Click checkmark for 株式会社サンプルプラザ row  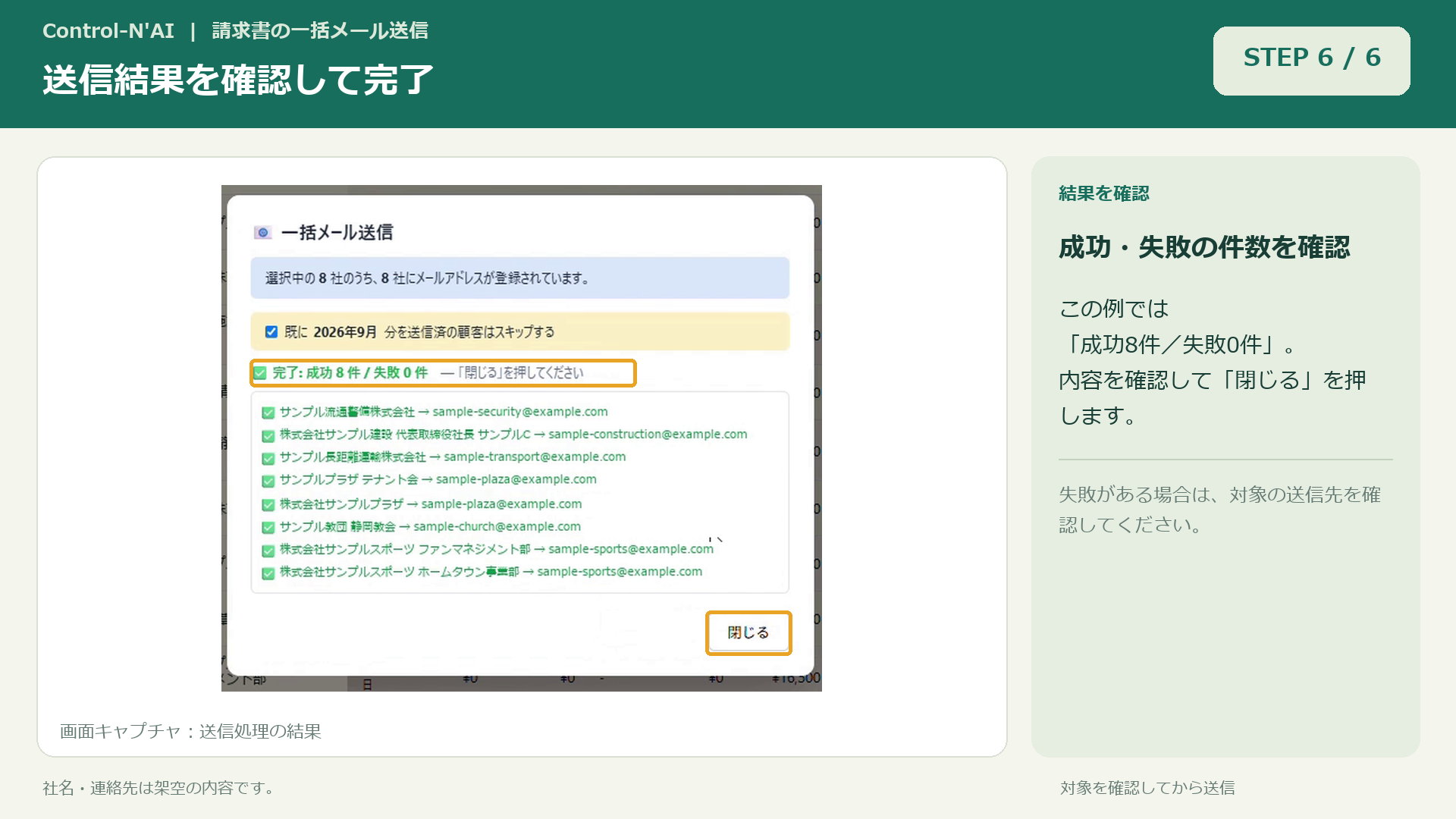tap(268, 504)
